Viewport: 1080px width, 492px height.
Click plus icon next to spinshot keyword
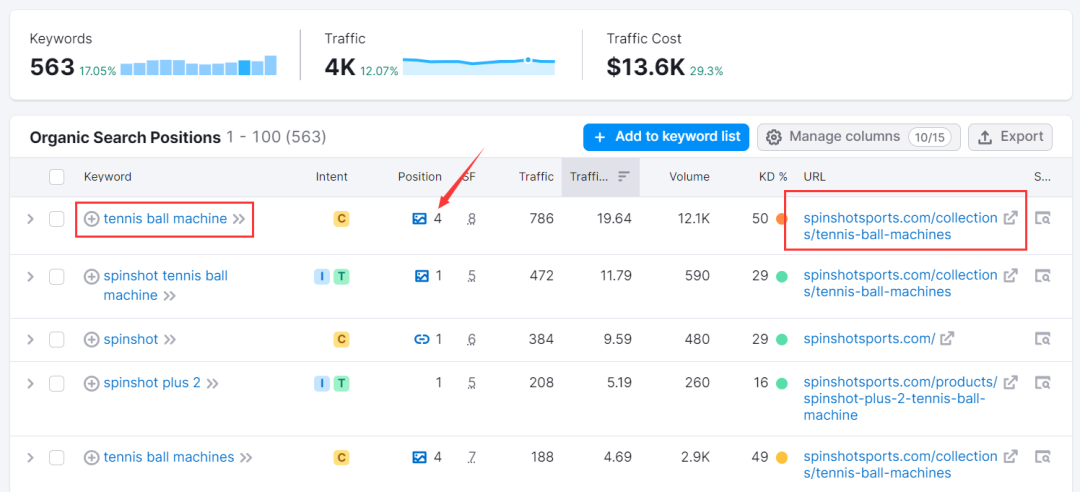[x=91, y=340]
